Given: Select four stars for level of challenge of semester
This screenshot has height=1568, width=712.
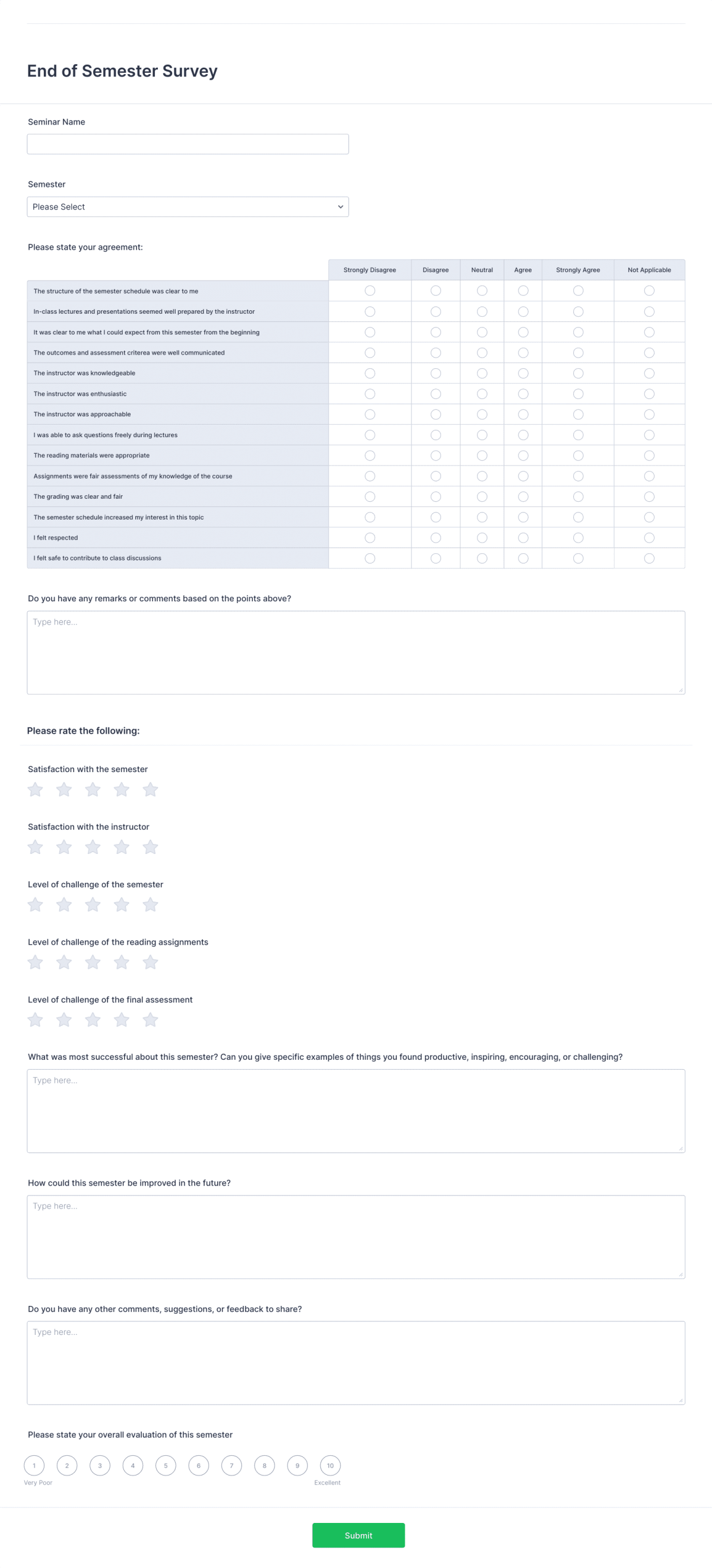Looking at the screenshot, I should point(121,904).
